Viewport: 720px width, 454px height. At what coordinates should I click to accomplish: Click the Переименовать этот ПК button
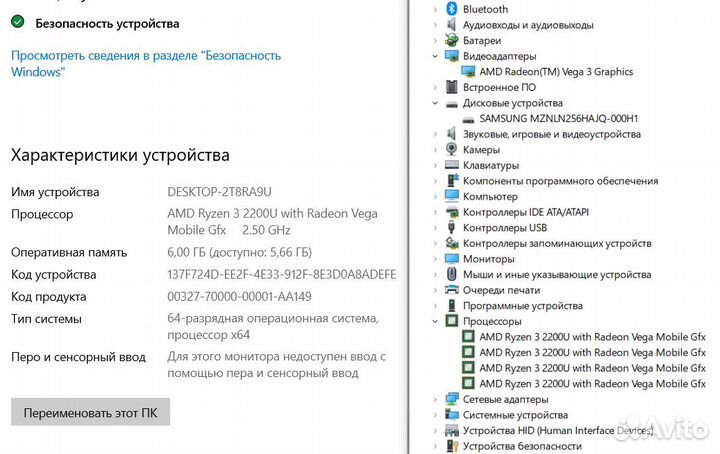click(x=90, y=412)
